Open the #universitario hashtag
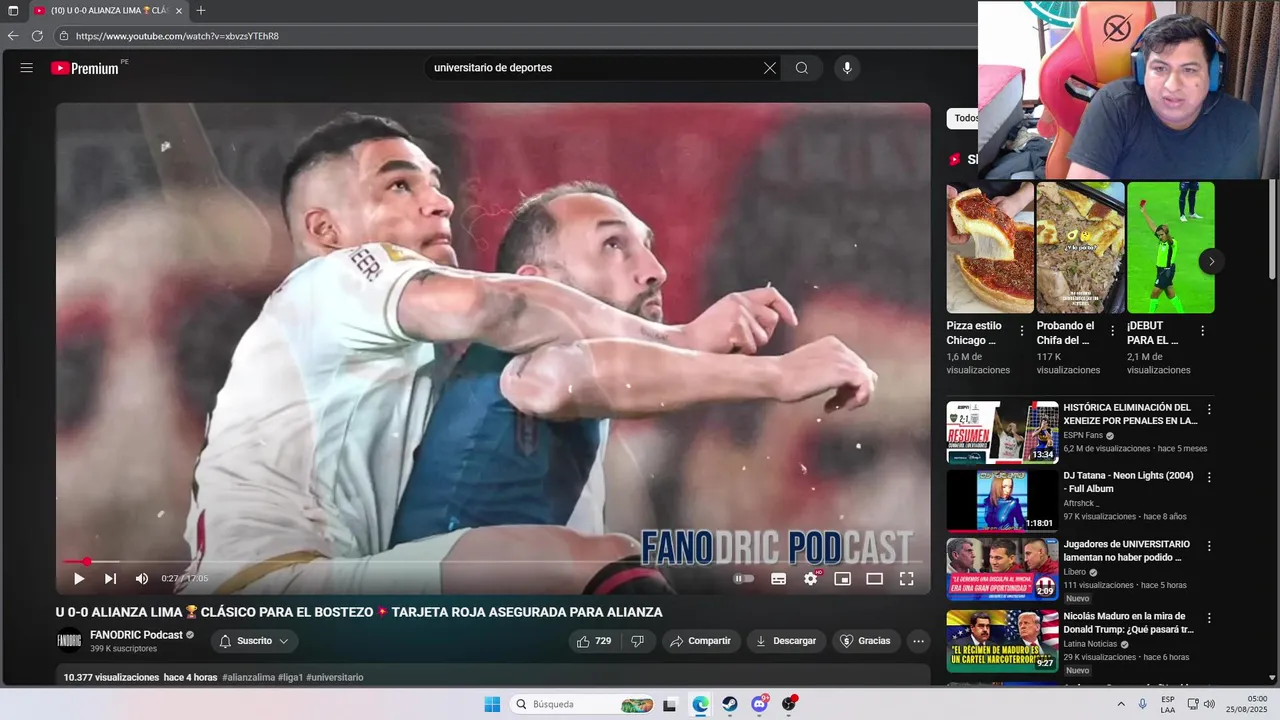 coord(335,677)
